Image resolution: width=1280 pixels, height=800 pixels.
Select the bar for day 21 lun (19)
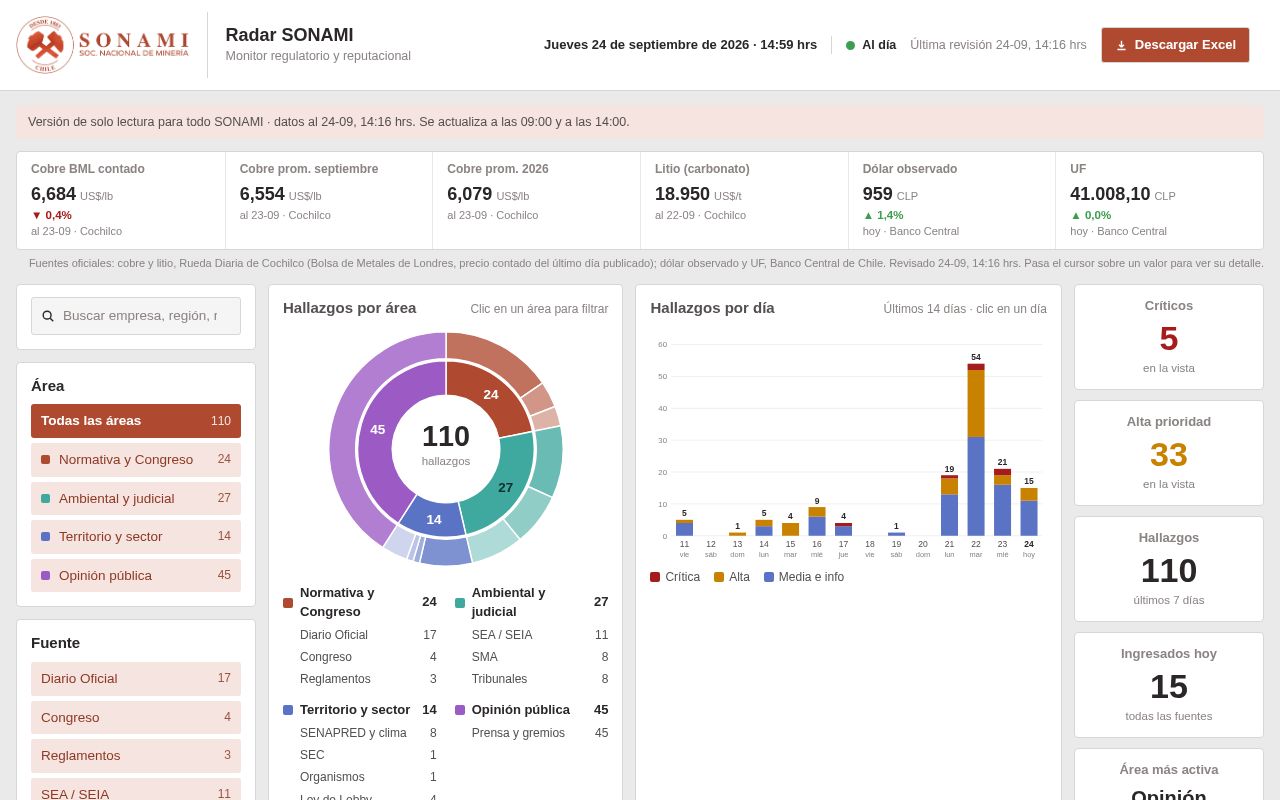click(x=949, y=506)
